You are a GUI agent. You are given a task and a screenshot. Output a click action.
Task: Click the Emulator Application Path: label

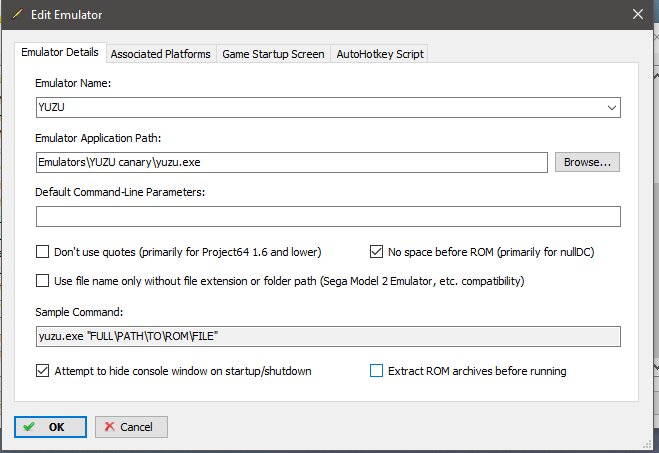[98, 138]
